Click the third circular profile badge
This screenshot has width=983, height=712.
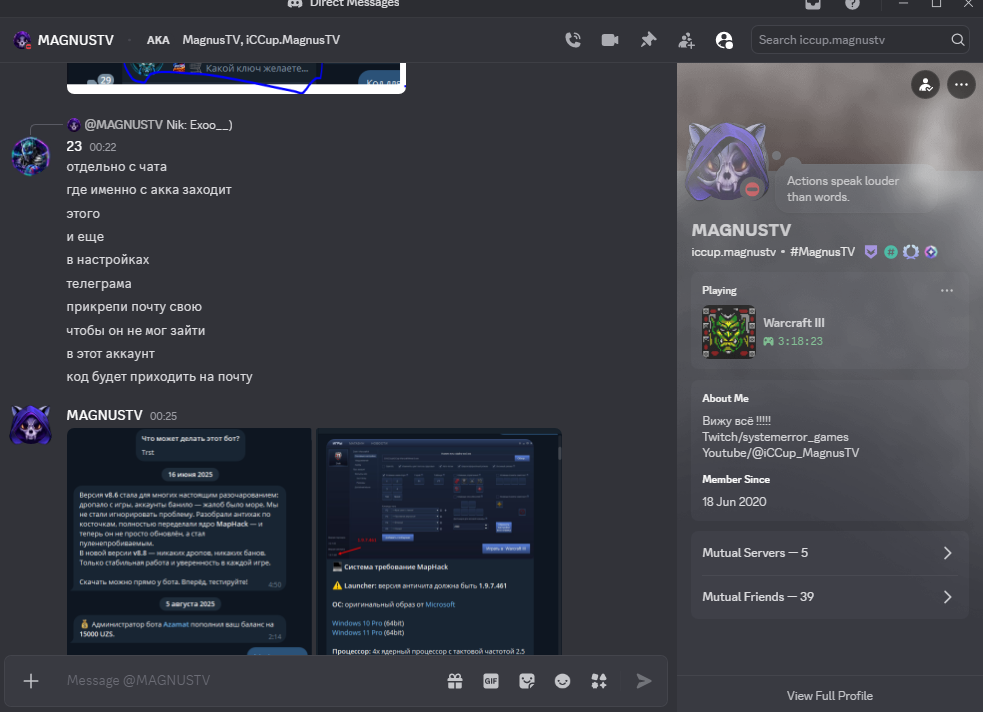(911, 252)
